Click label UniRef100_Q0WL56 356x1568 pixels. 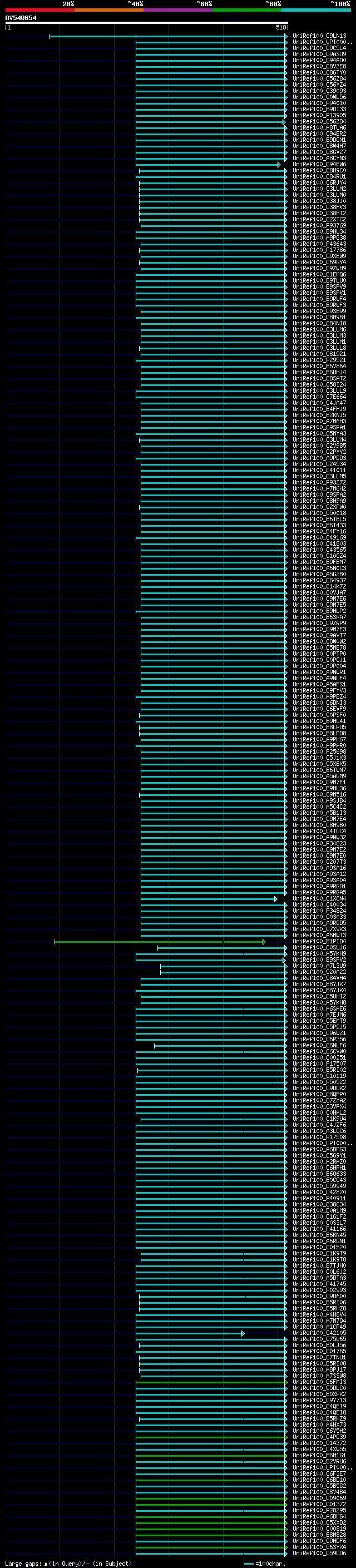coord(319,97)
